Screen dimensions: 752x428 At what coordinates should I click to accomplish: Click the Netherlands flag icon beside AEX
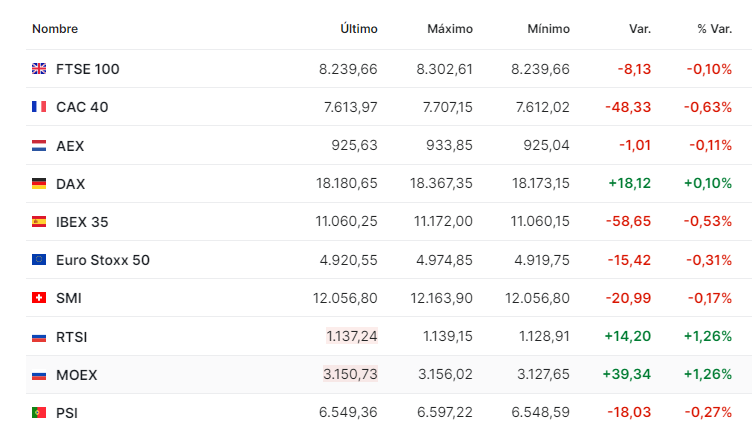pyautogui.click(x=39, y=146)
